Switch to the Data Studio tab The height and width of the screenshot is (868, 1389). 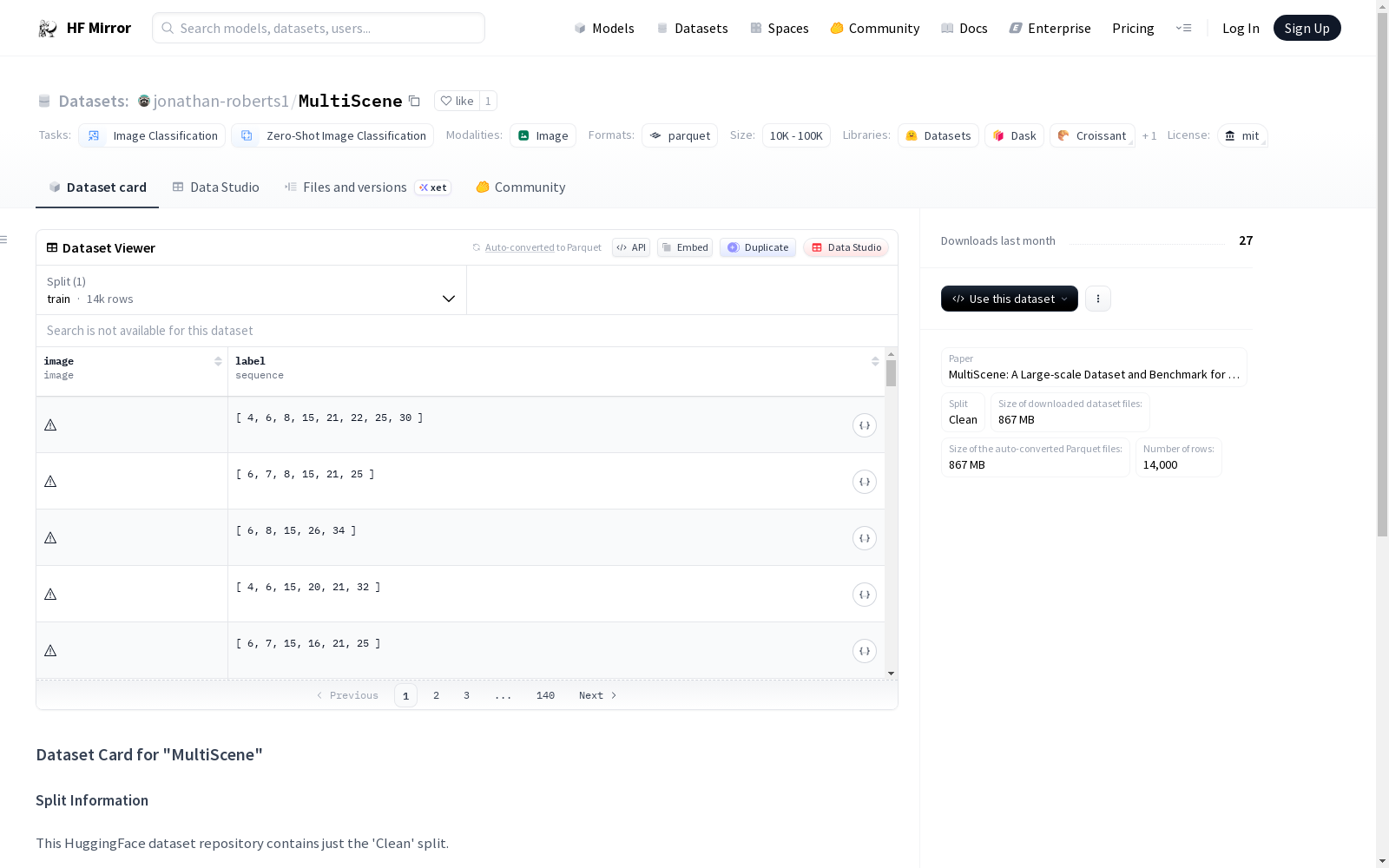(x=216, y=187)
